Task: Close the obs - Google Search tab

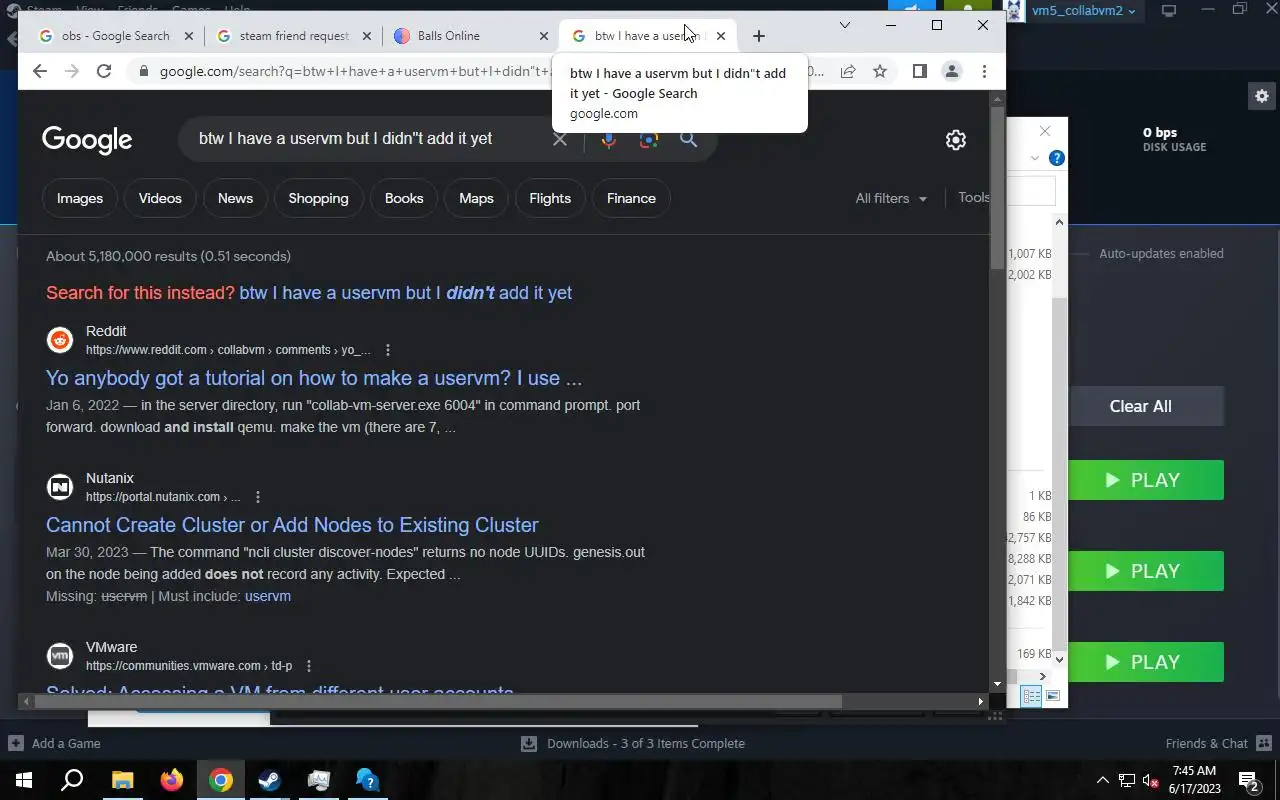Action: point(189,36)
